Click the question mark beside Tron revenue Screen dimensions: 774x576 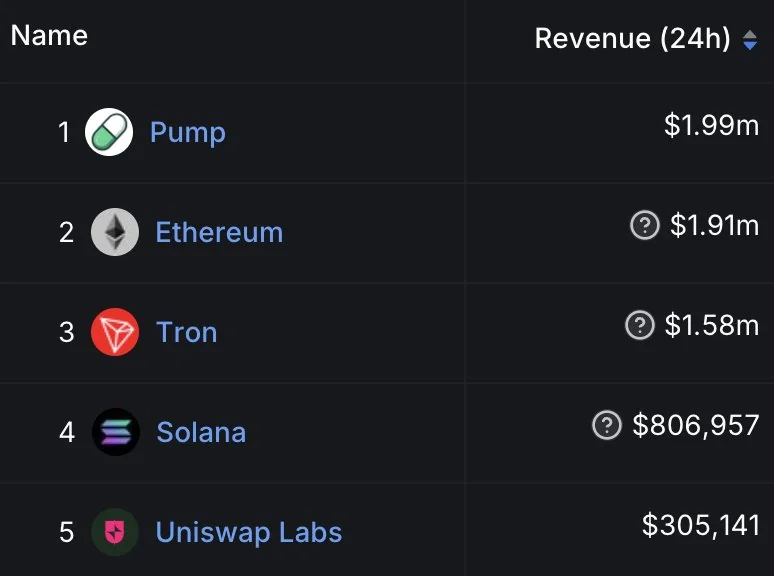pos(640,325)
